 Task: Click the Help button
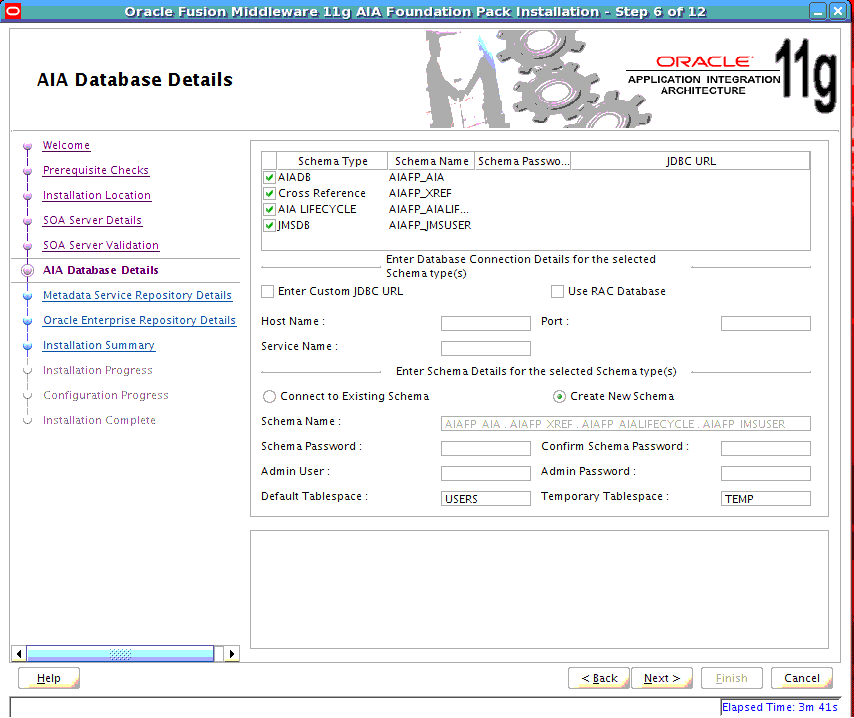48,678
